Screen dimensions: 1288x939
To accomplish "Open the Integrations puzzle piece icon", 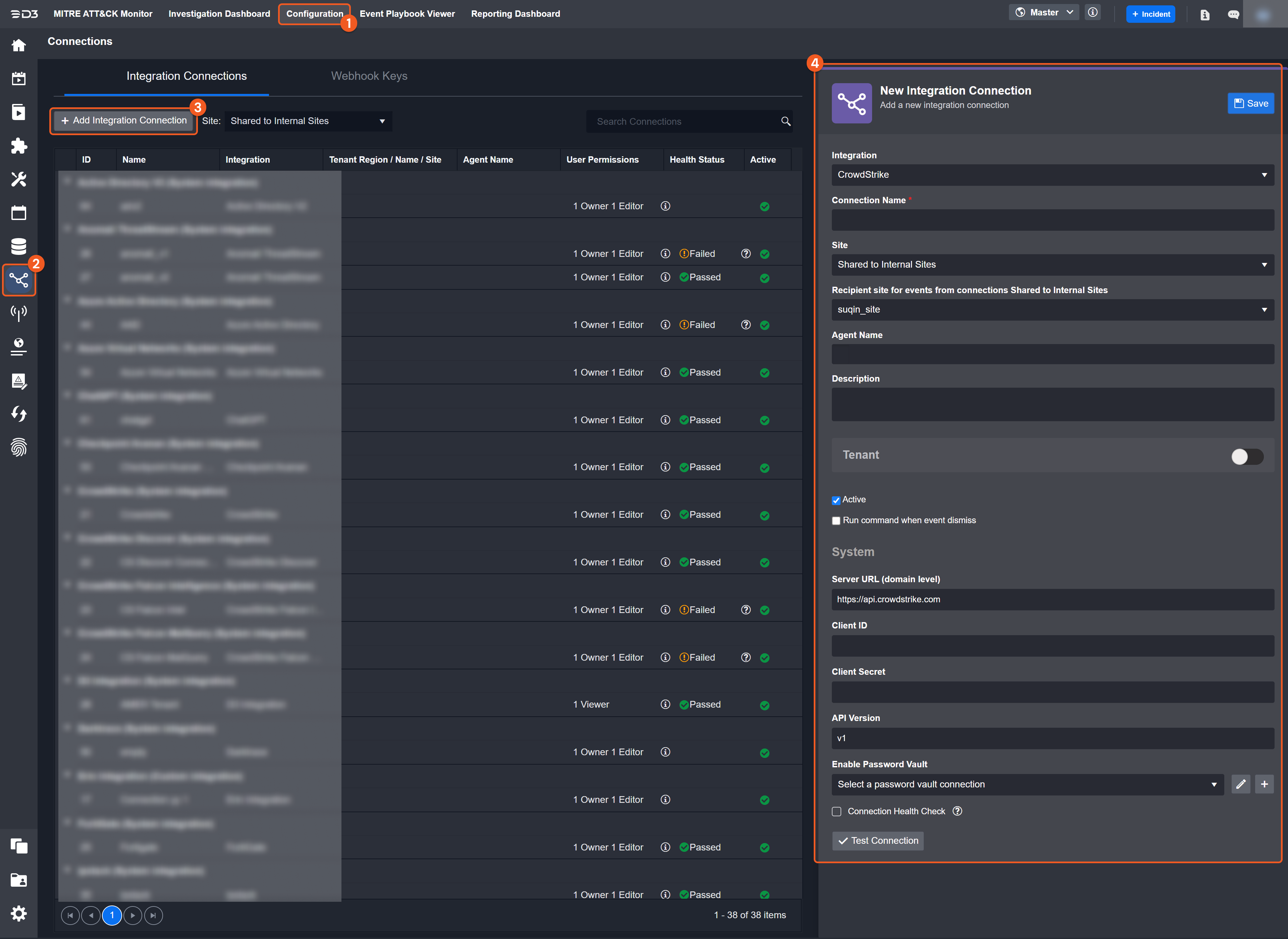I will click(19, 146).
